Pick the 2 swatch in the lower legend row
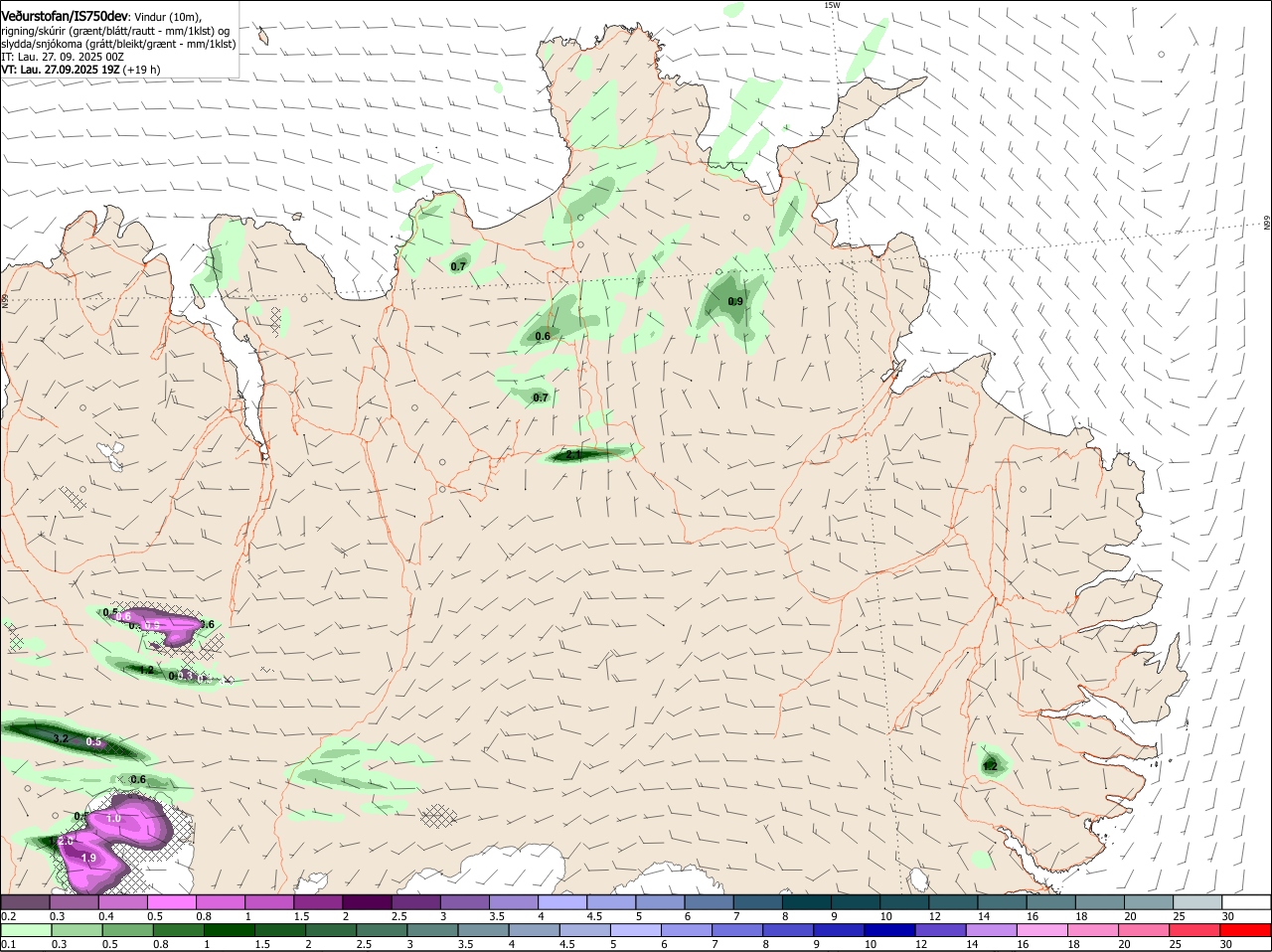Image resolution: width=1272 pixels, height=952 pixels. pyautogui.click(x=332, y=930)
